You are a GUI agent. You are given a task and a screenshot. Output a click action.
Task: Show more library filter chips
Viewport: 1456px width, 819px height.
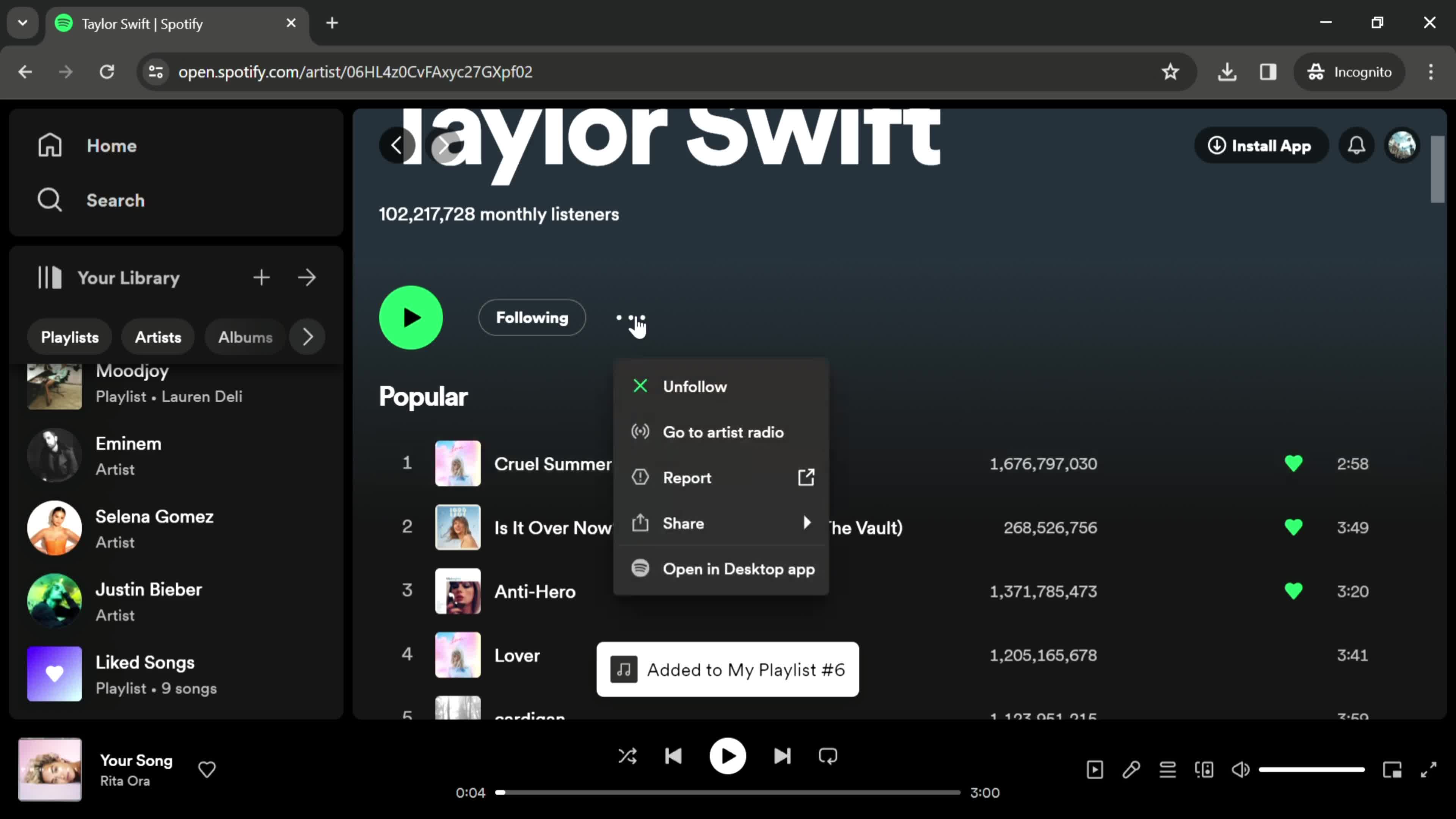click(x=308, y=337)
